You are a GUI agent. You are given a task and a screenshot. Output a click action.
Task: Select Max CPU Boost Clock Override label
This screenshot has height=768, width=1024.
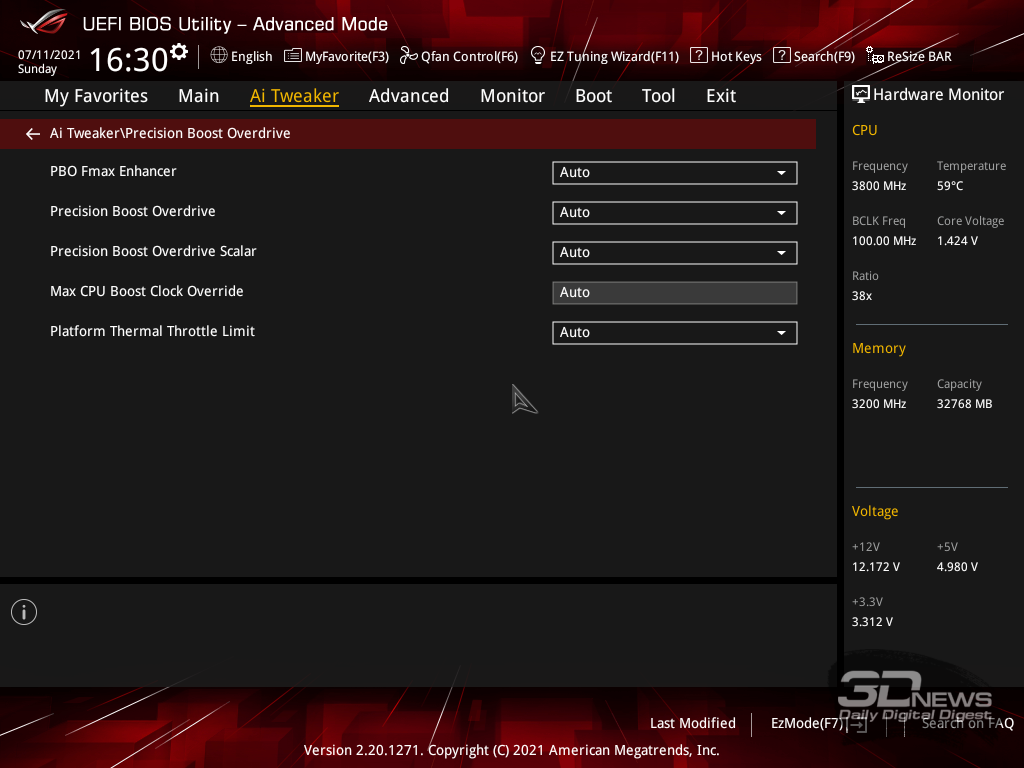(146, 291)
